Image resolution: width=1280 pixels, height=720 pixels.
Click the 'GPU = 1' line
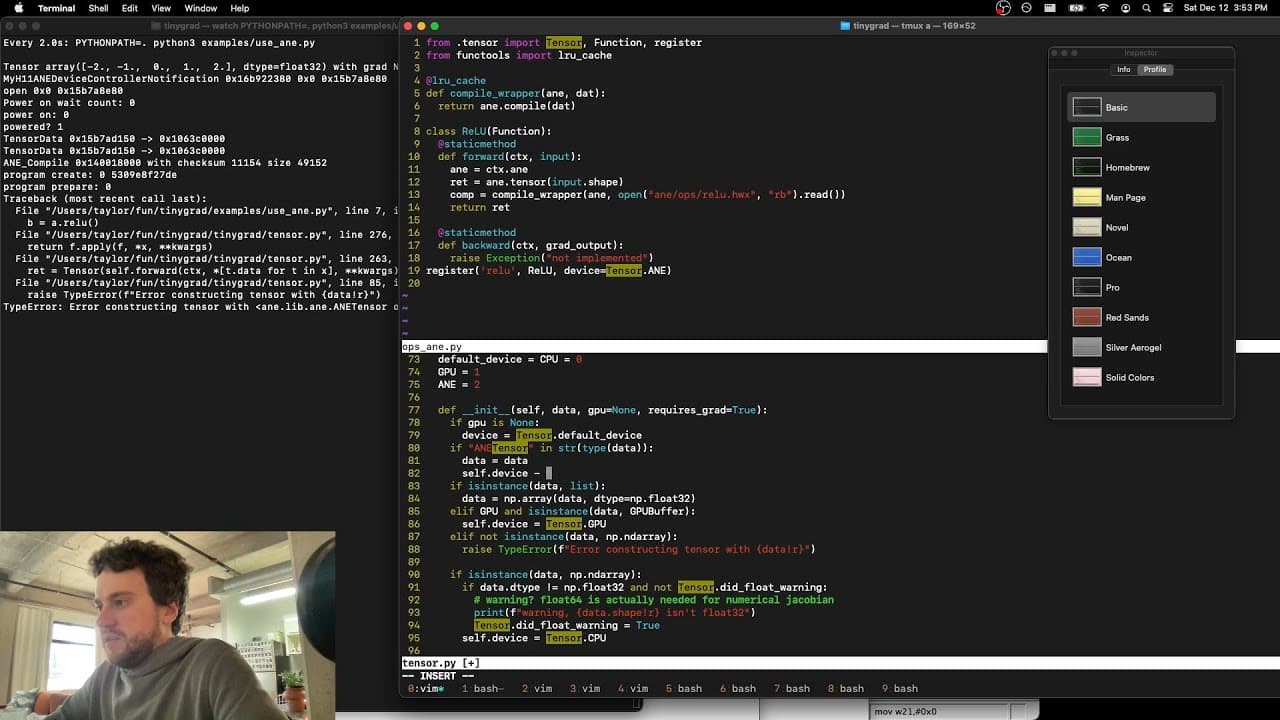(x=459, y=372)
